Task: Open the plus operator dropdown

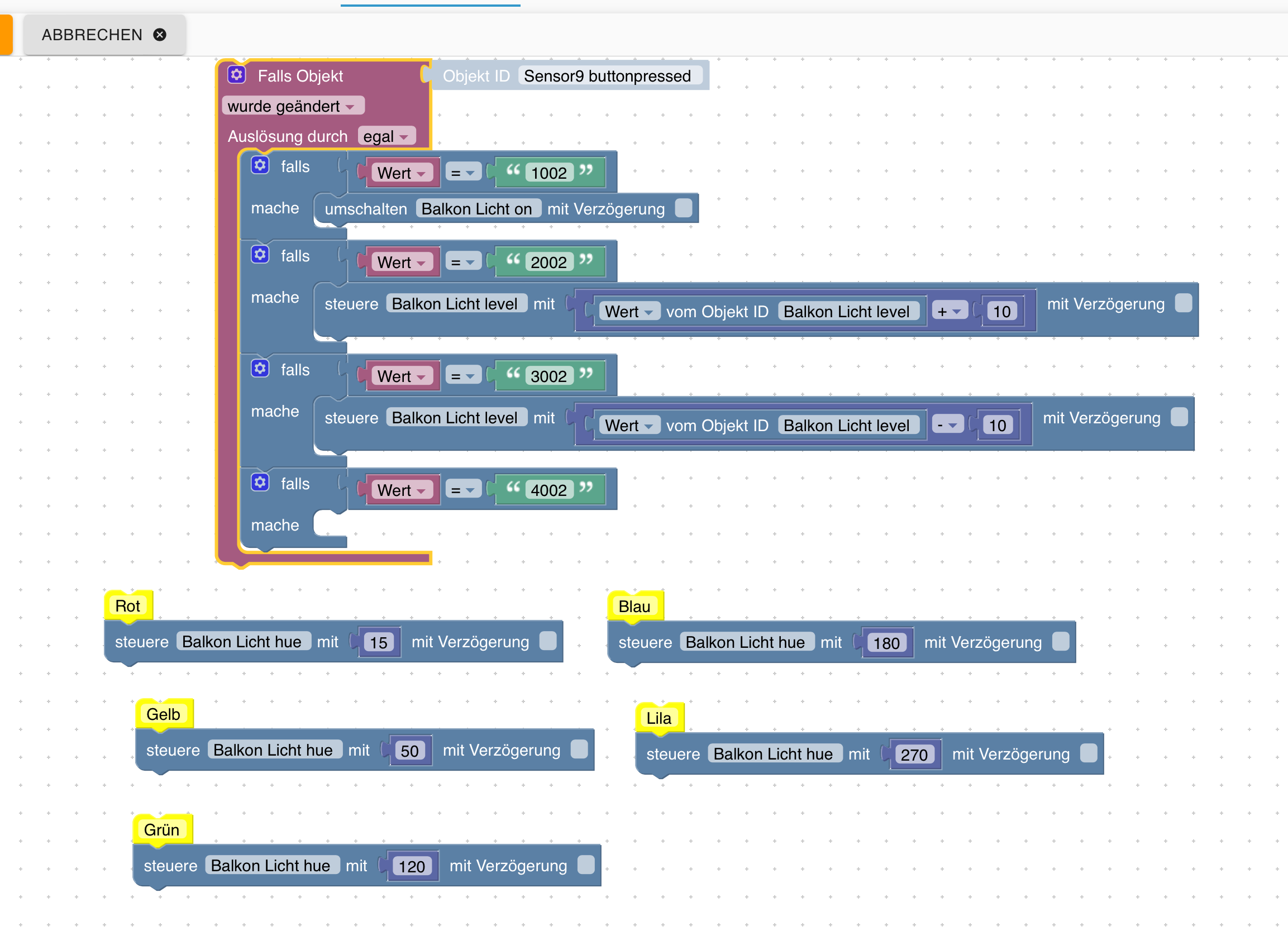Action: click(949, 311)
